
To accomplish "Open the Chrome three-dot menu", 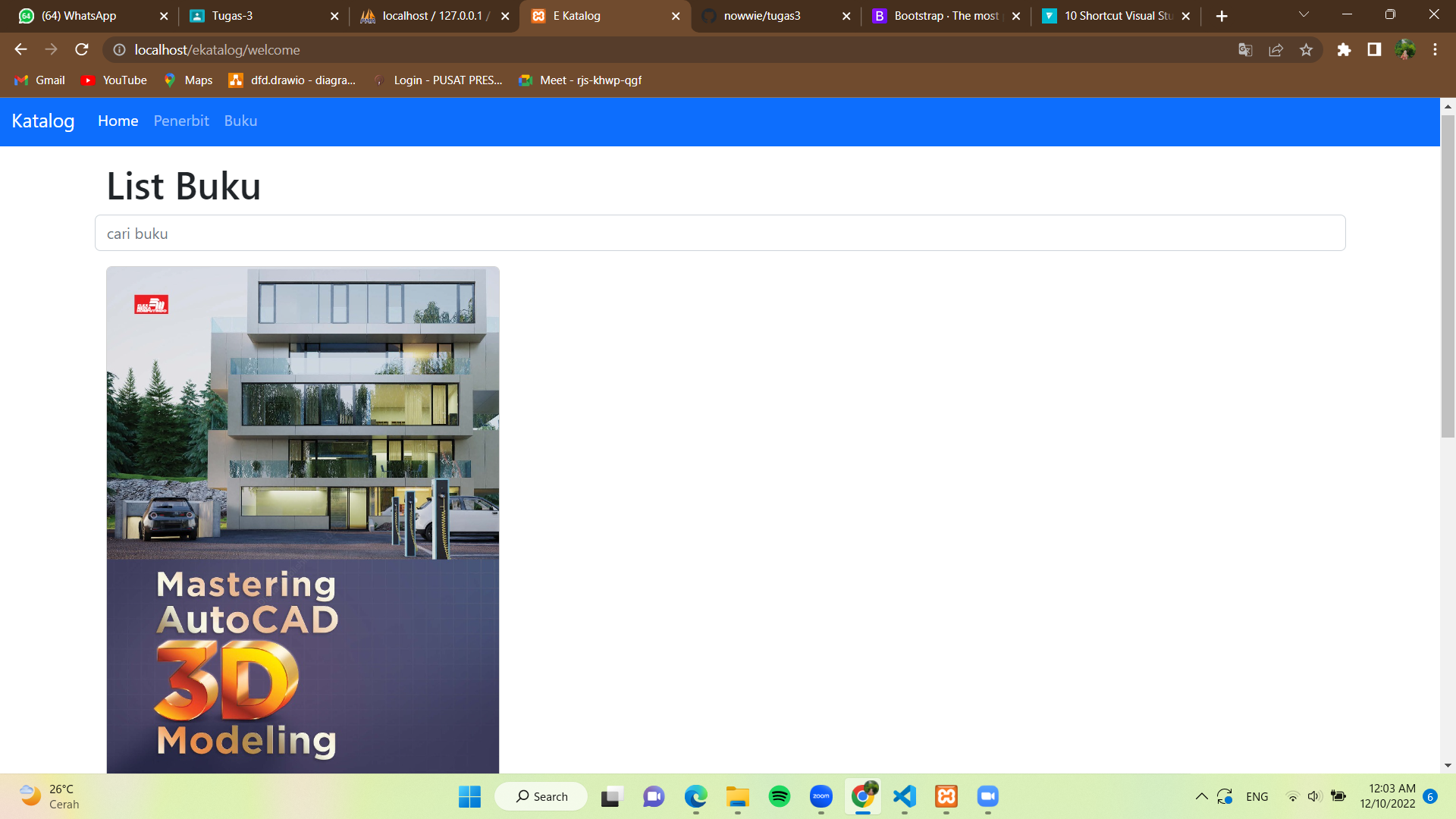I will coord(1435,49).
